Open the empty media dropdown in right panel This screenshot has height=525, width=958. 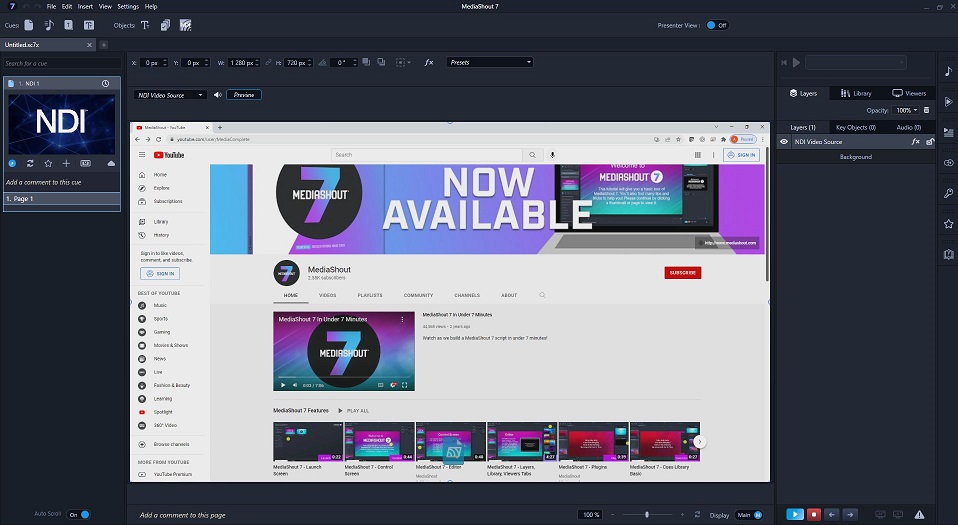click(x=855, y=62)
